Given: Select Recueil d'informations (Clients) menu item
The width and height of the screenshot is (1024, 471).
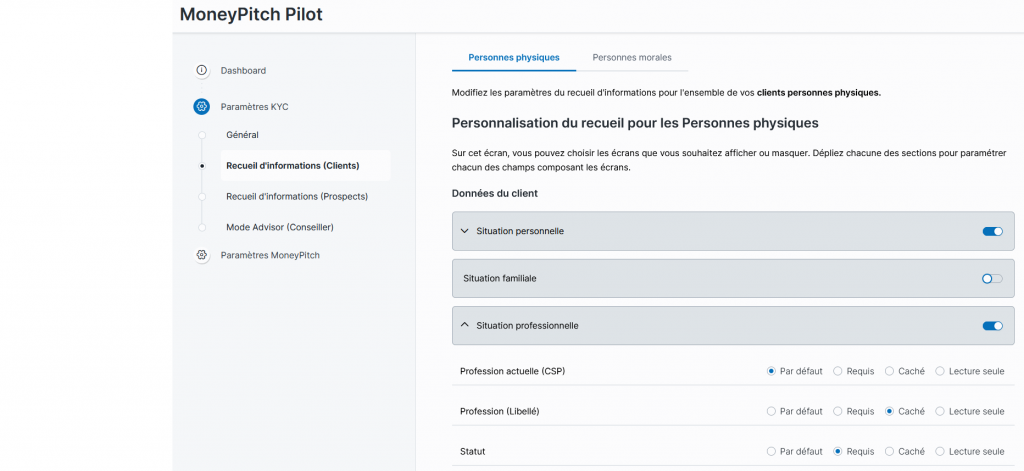Looking at the screenshot, I should (292, 165).
